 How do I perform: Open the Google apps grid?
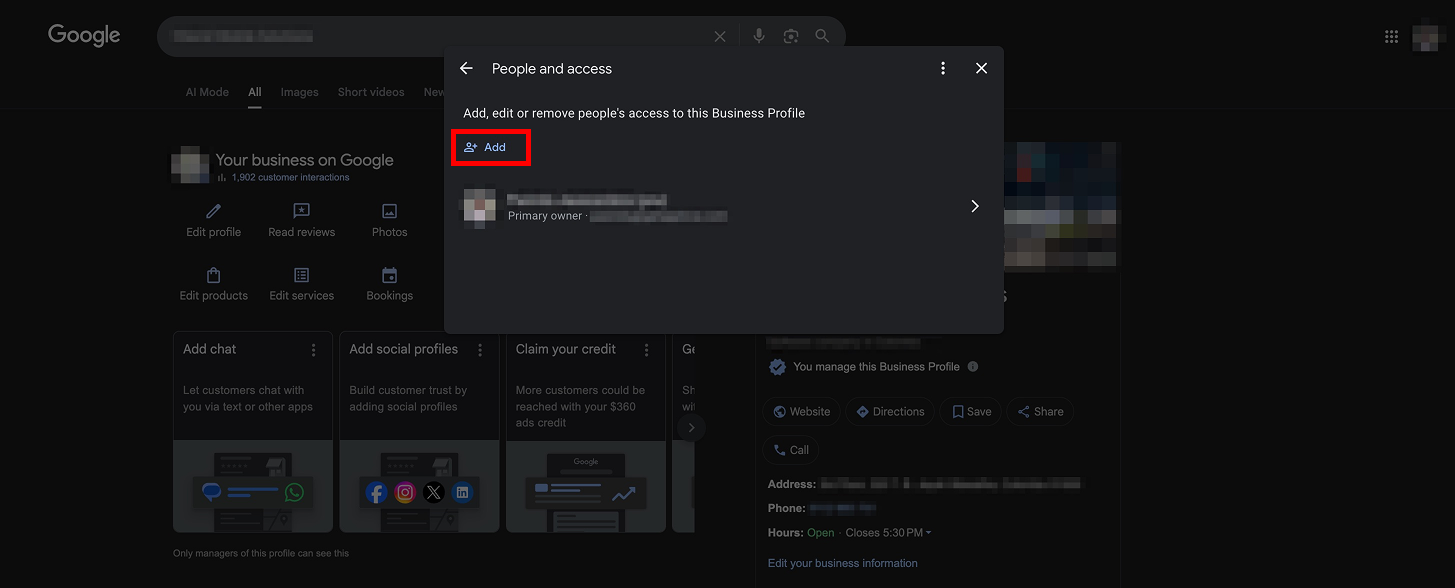pyautogui.click(x=1391, y=36)
